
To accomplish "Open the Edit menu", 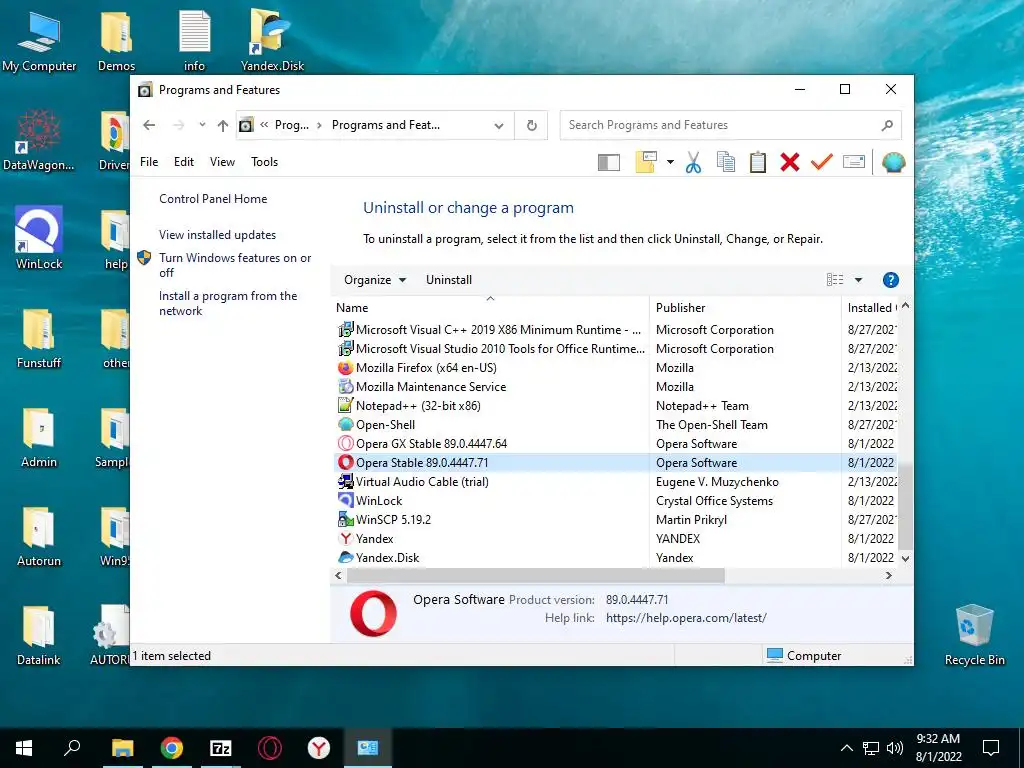I will pos(184,162).
